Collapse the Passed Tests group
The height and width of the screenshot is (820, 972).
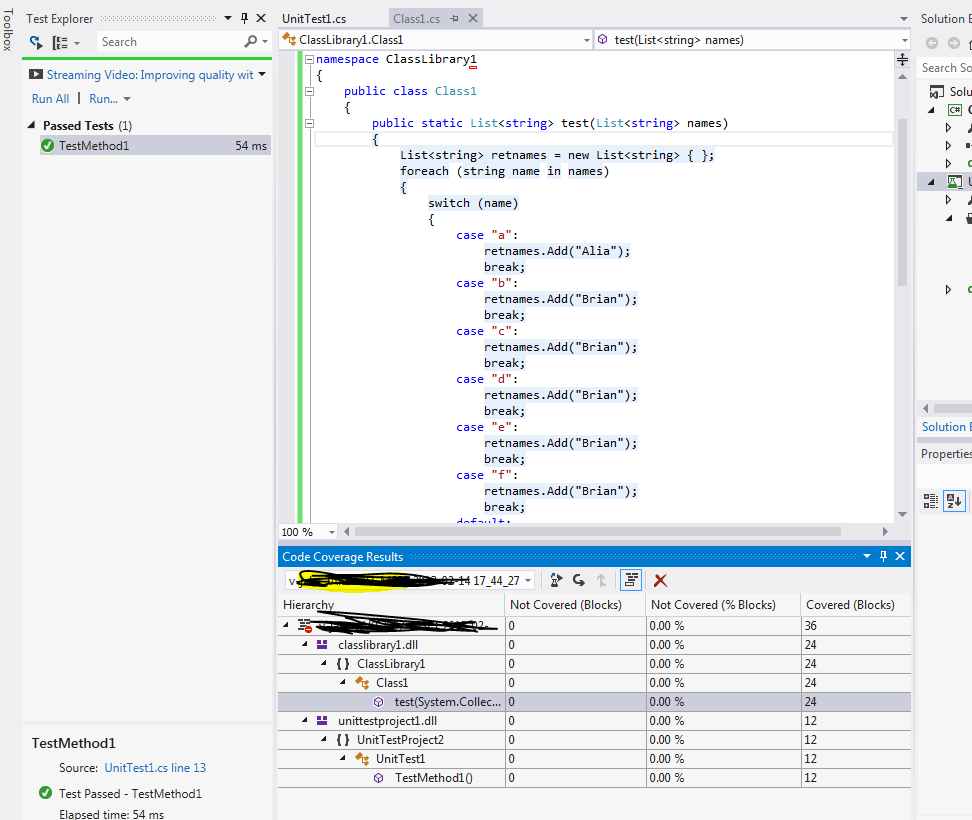(x=33, y=126)
